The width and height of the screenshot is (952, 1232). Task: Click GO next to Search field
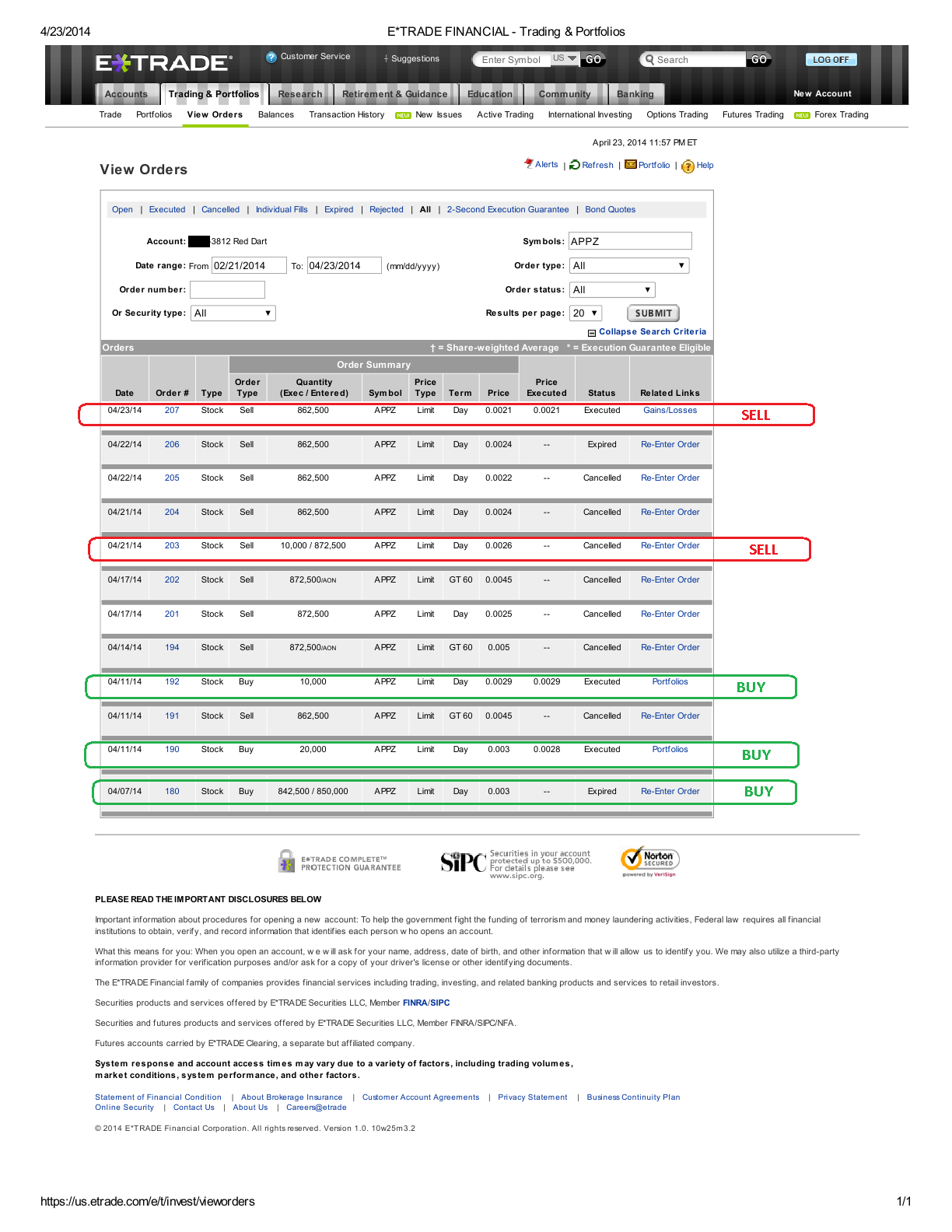tap(759, 60)
